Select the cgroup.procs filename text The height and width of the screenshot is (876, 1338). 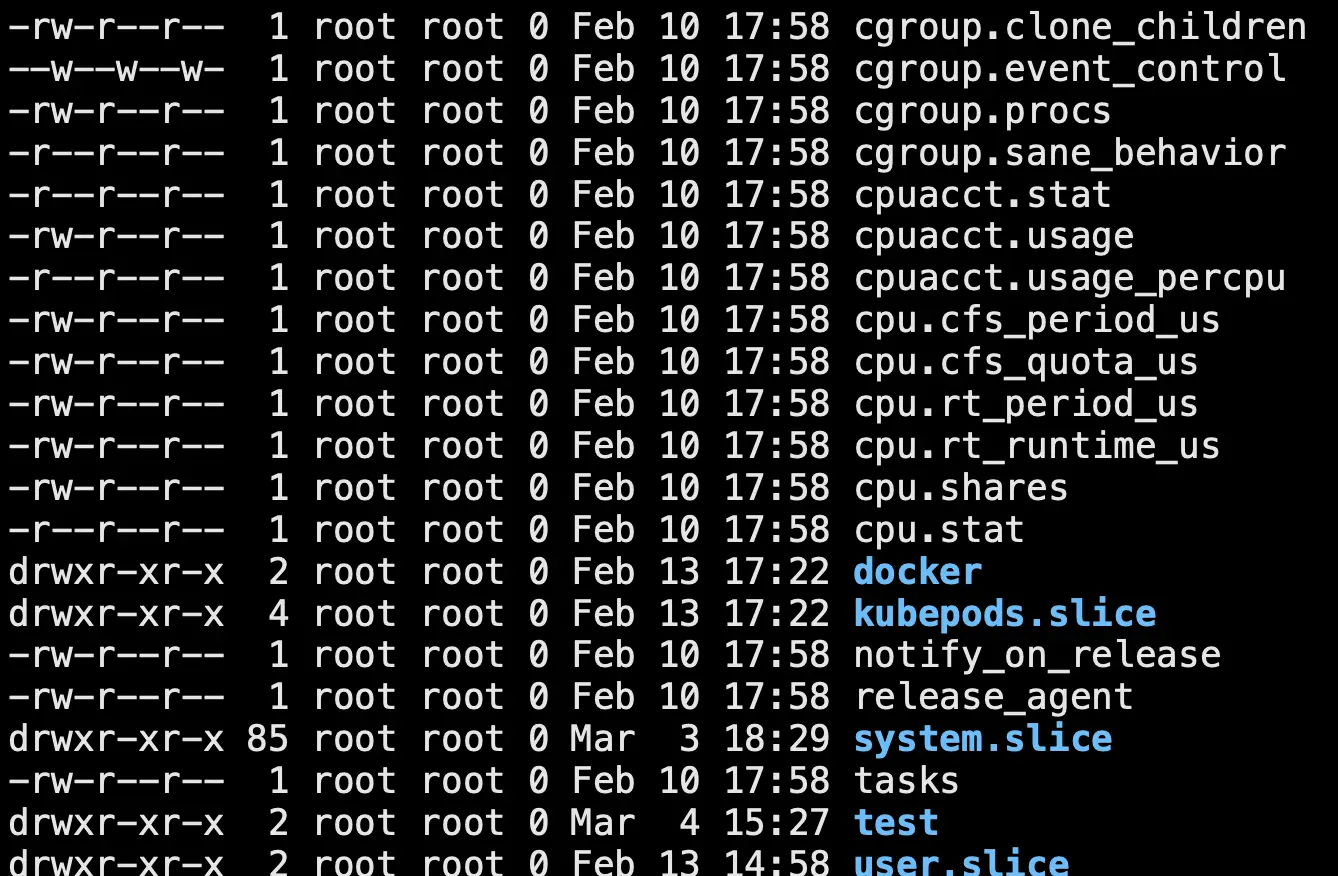(x=982, y=110)
